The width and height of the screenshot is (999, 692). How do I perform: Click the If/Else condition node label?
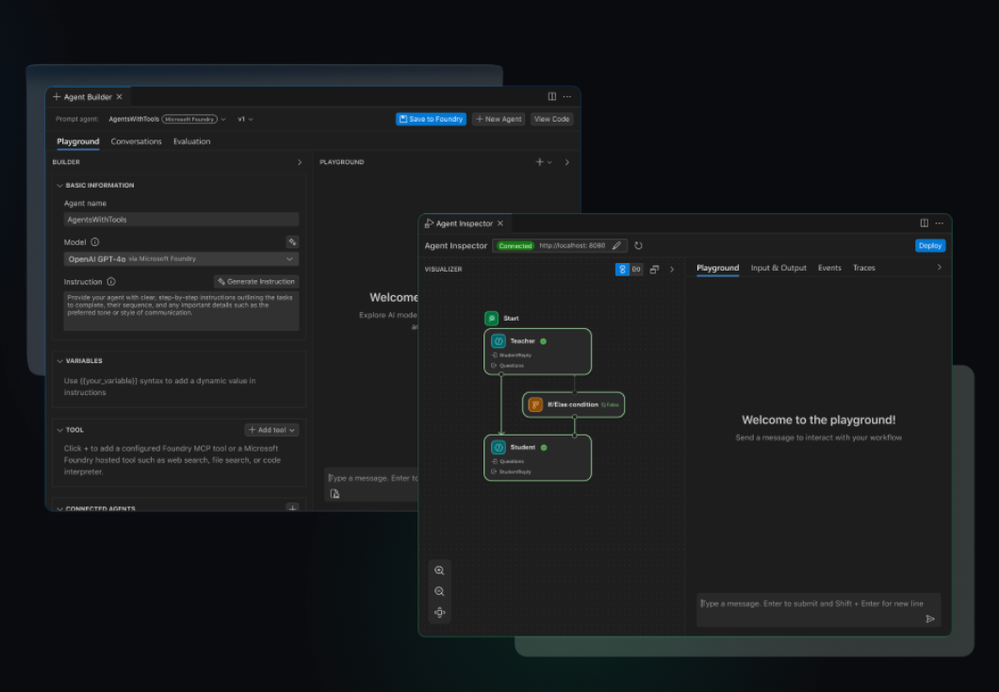572,405
